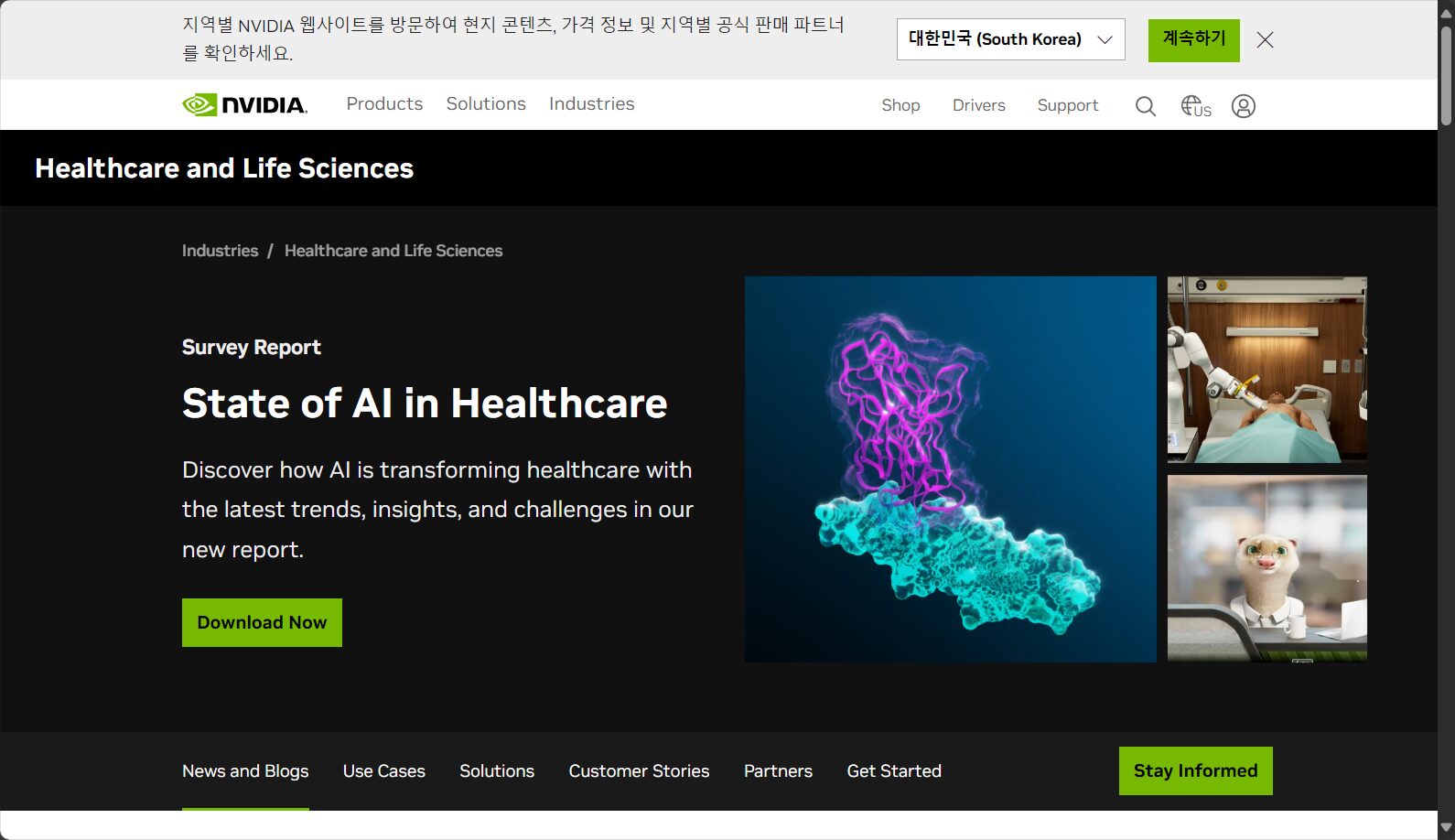Open the Industries menu
1455x840 pixels.
tap(591, 104)
